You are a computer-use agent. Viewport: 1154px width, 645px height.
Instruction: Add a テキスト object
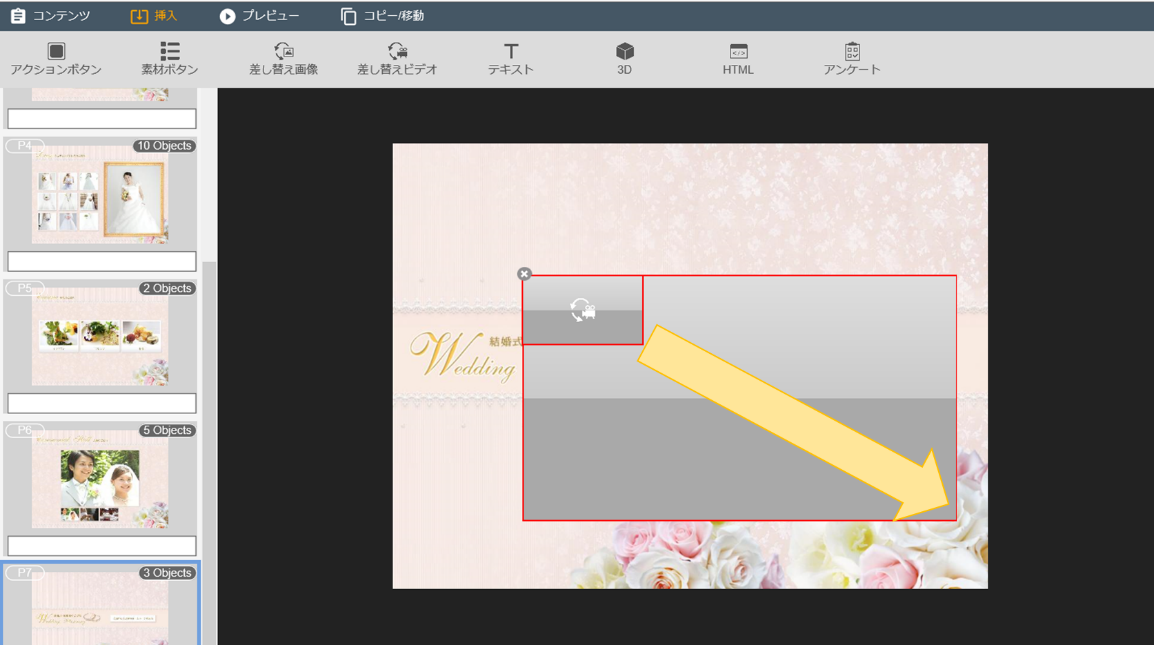pos(510,52)
